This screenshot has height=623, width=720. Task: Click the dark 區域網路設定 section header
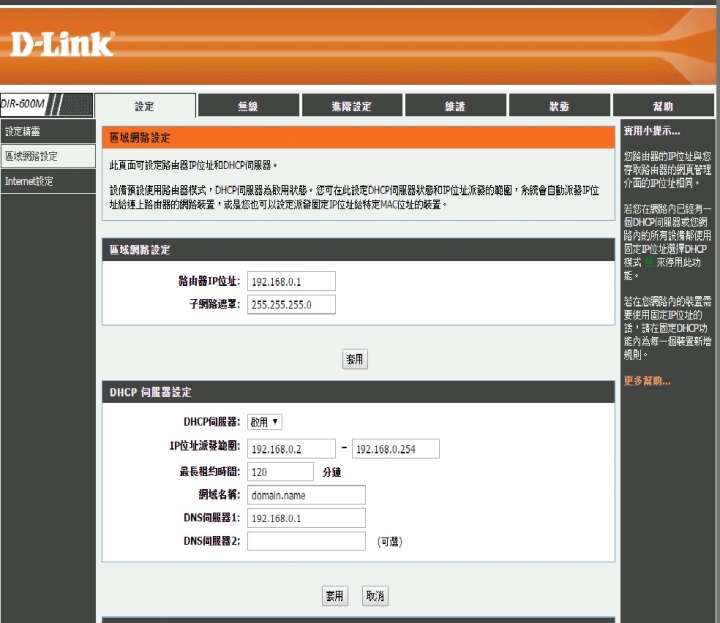click(x=358, y=250)
